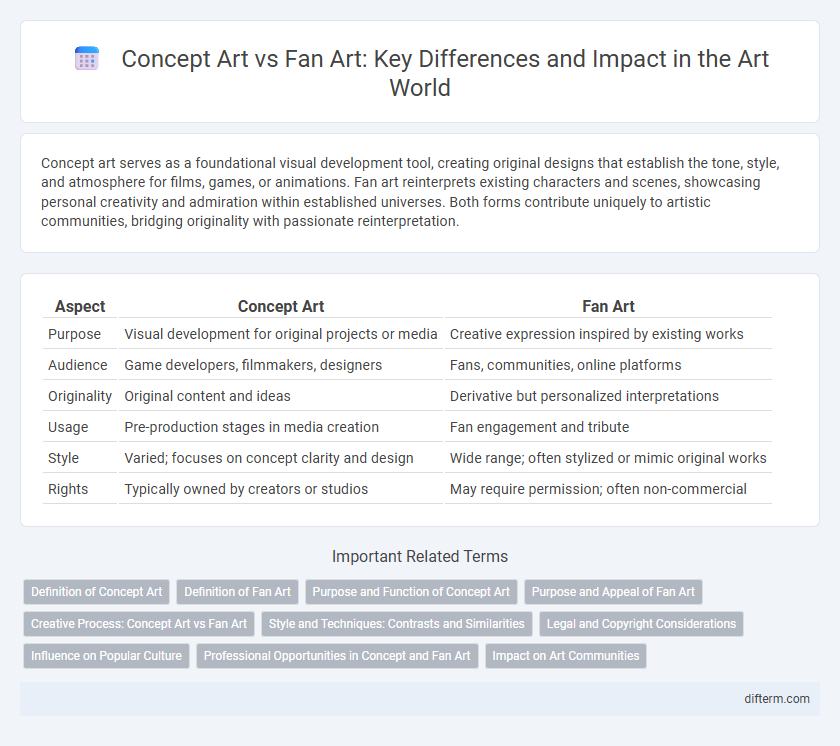Screen dimensions: 840x746
Task: Click the 'Usage' row label
Action: tap(68, 427)
